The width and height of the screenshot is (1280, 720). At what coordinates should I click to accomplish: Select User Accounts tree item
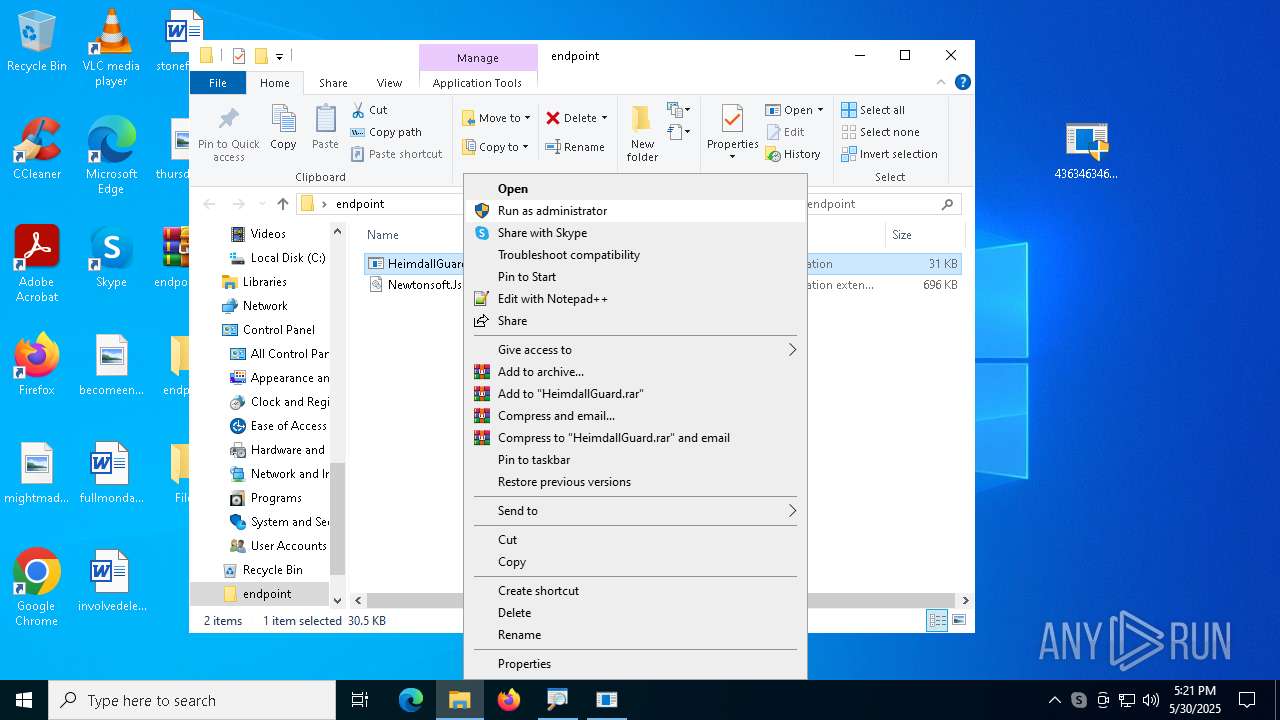tap(288, 546)
